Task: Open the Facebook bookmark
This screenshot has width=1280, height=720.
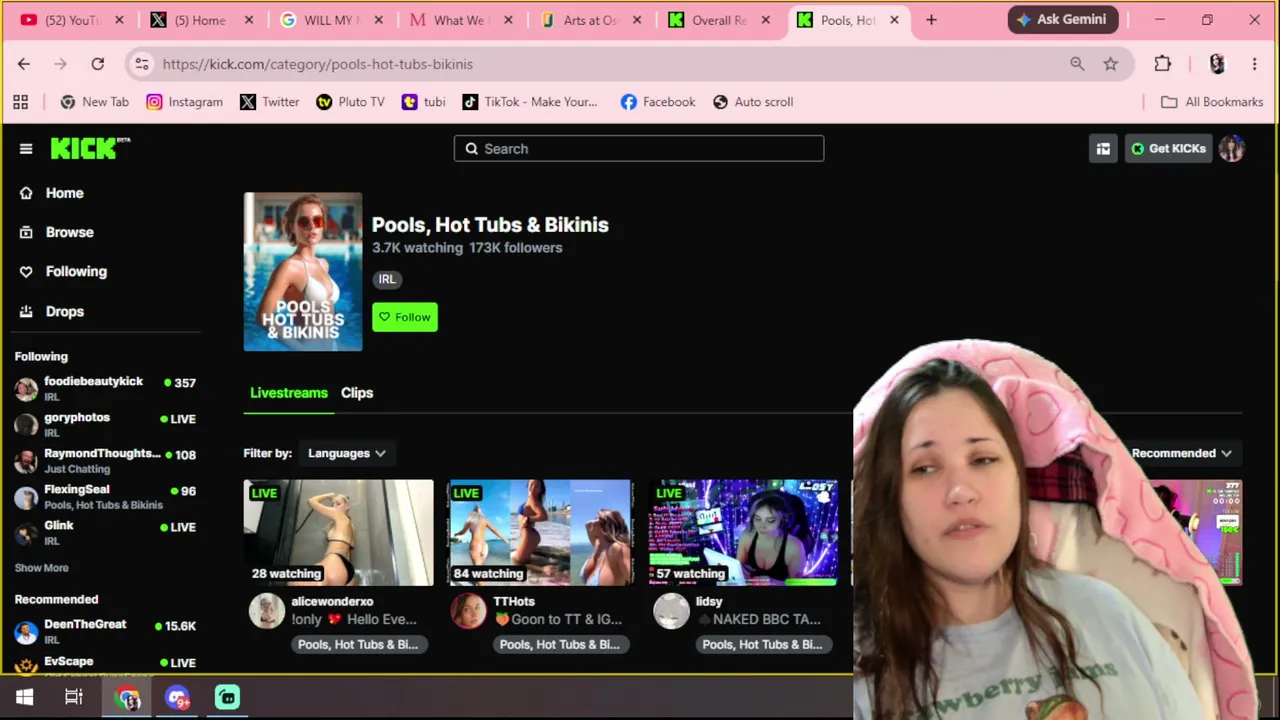Action: click(657, 102)
